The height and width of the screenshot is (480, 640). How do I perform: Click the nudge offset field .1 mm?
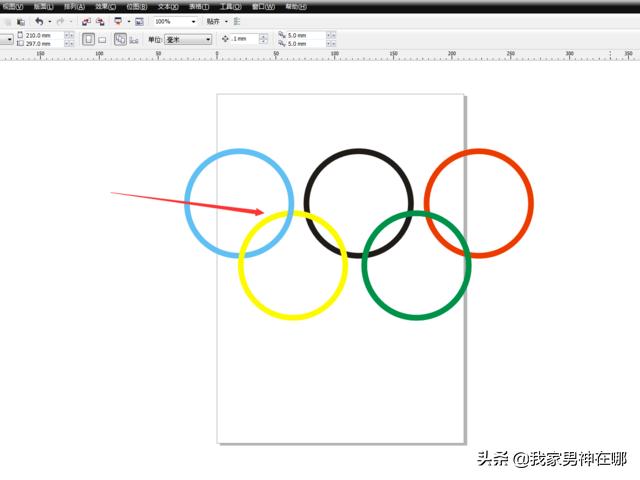click(244, 39)
